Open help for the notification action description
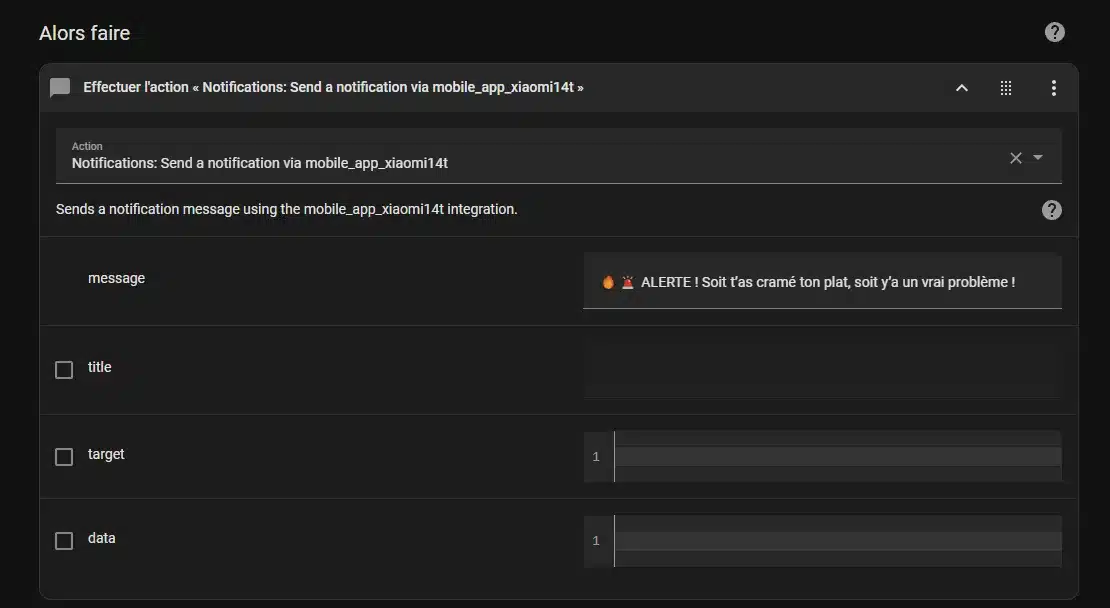The width and height of the screenshot is (1110, 608). point(1051,210)
